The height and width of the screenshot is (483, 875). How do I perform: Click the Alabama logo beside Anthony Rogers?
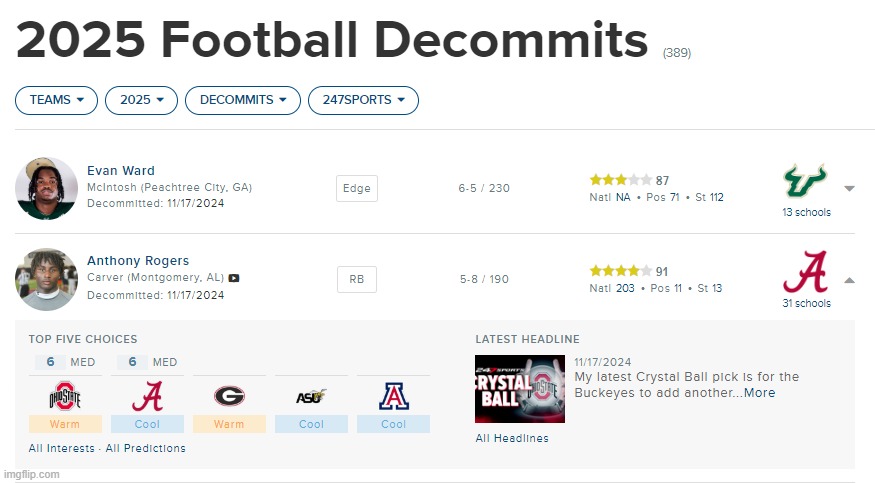(805, 273)
